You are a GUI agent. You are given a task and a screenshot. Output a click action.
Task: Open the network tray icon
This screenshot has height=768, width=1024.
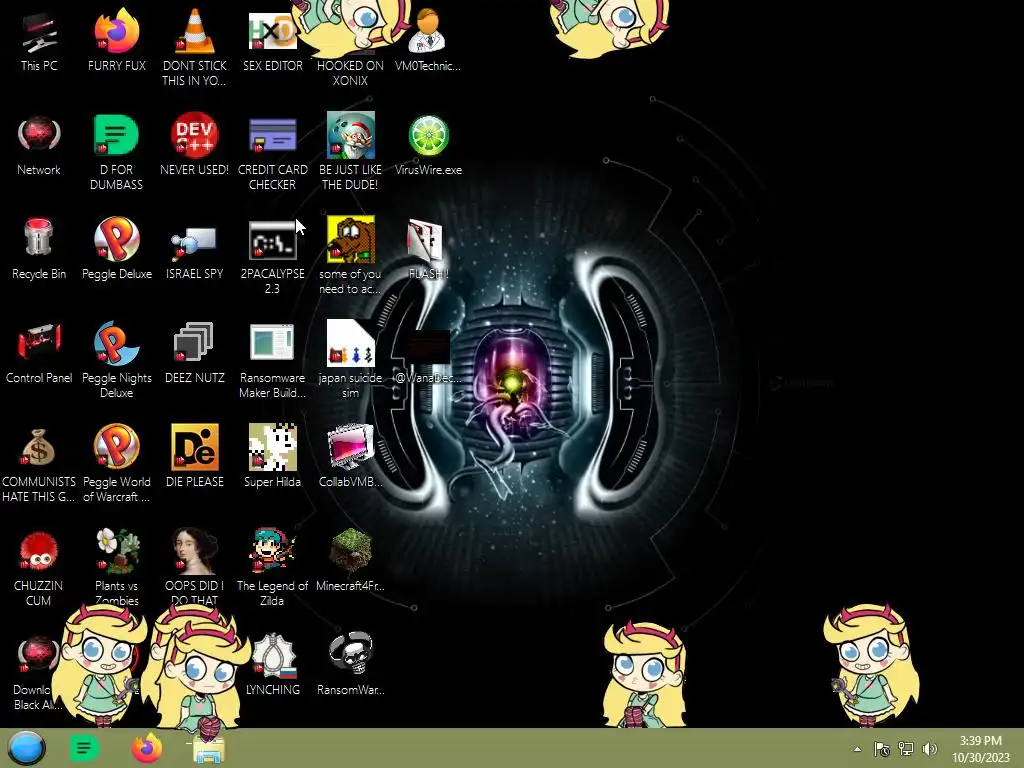(x=906, y=749)
